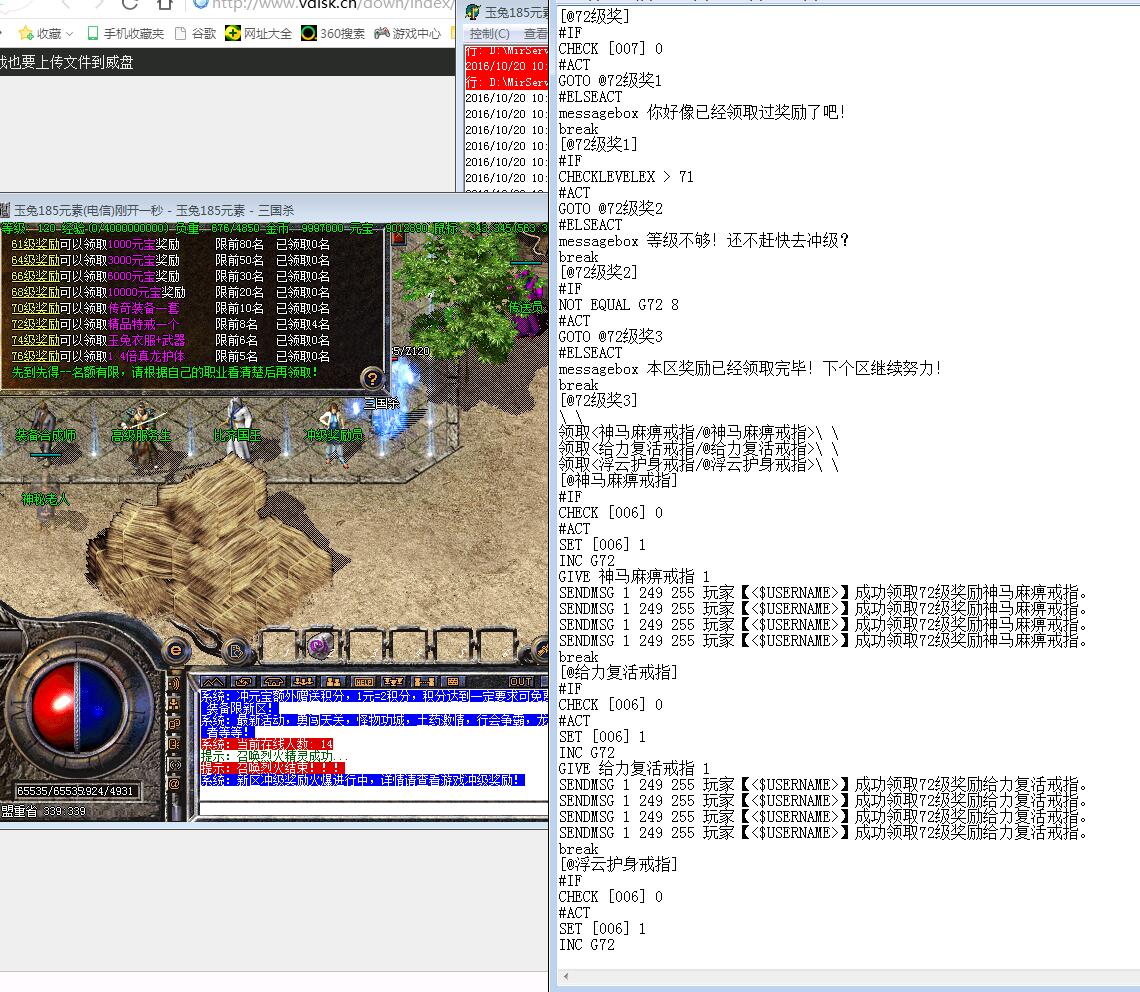Close the NPC reward dialog with red X

(398, 239)
